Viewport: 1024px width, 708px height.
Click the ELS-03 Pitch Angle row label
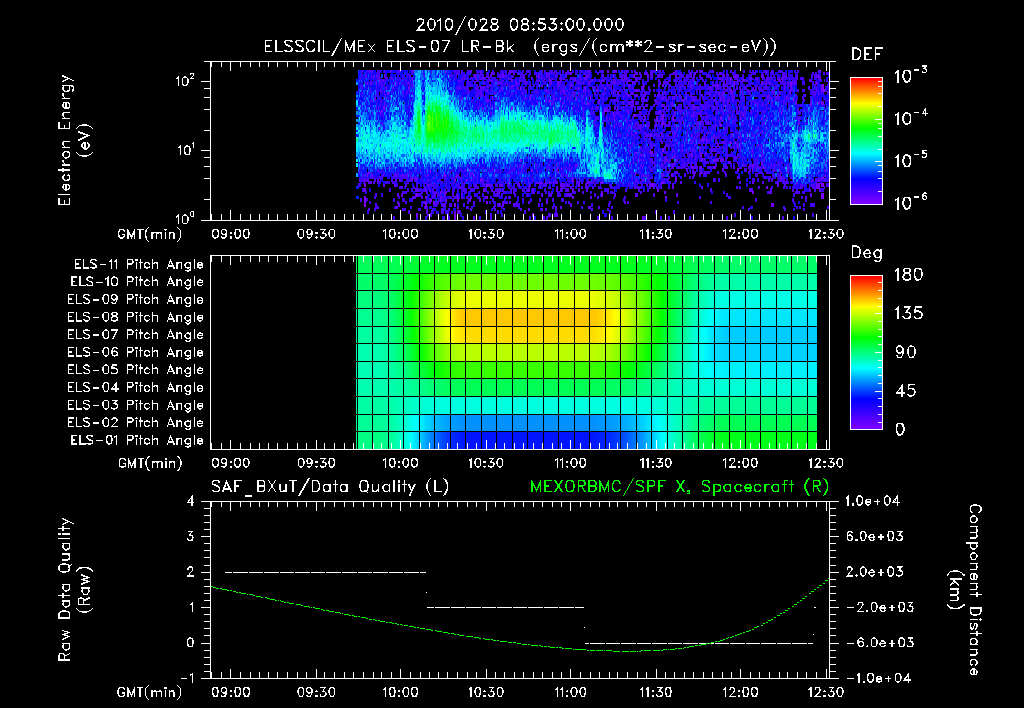point(135,405)
